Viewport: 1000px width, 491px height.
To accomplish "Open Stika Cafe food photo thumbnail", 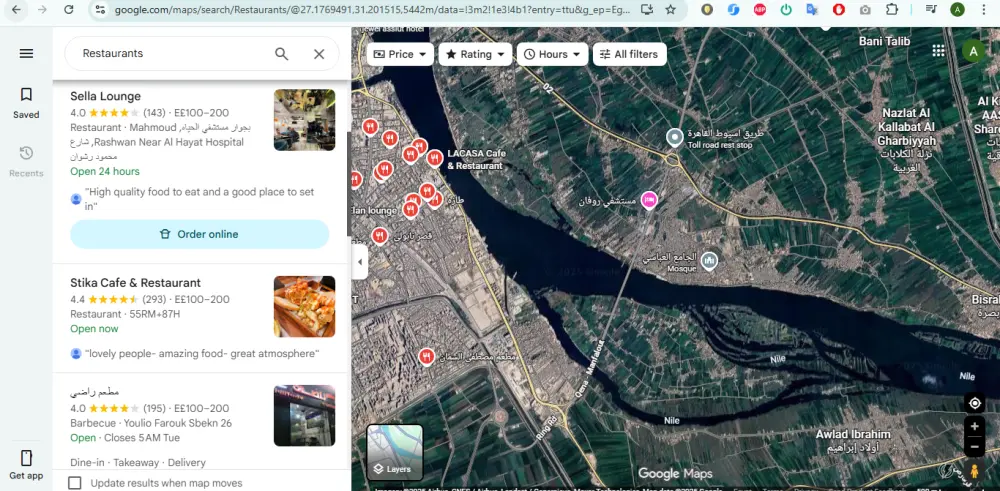I will 304,306.
